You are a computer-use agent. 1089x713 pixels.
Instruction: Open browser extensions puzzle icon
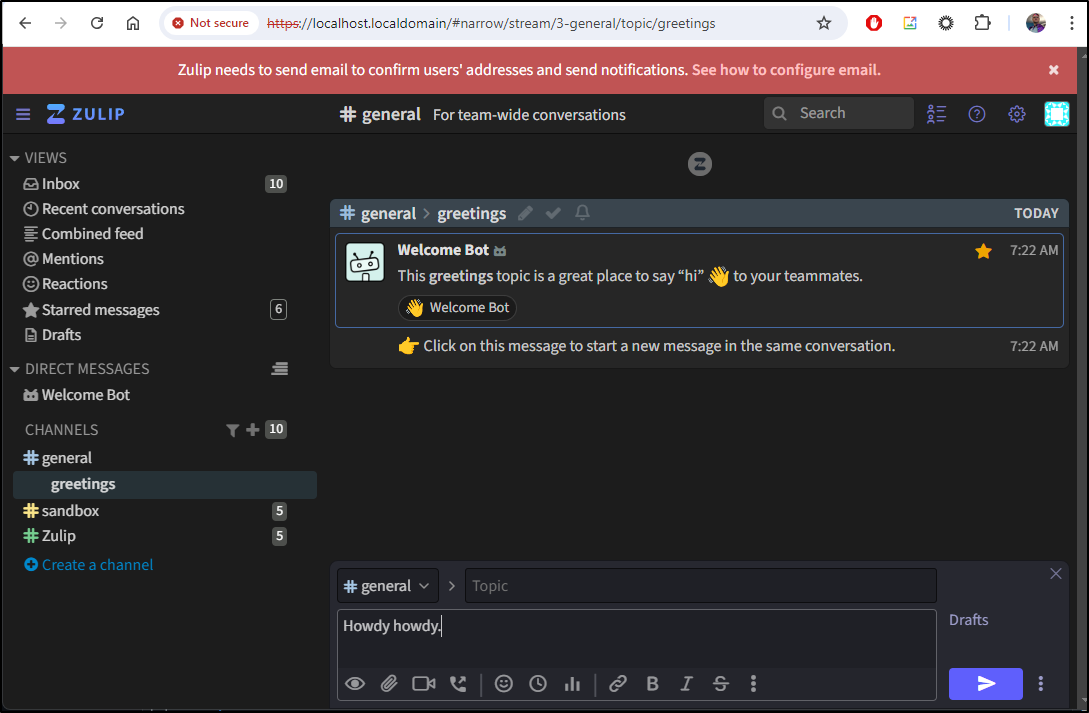pyautogui.click(x=982, y=23)
